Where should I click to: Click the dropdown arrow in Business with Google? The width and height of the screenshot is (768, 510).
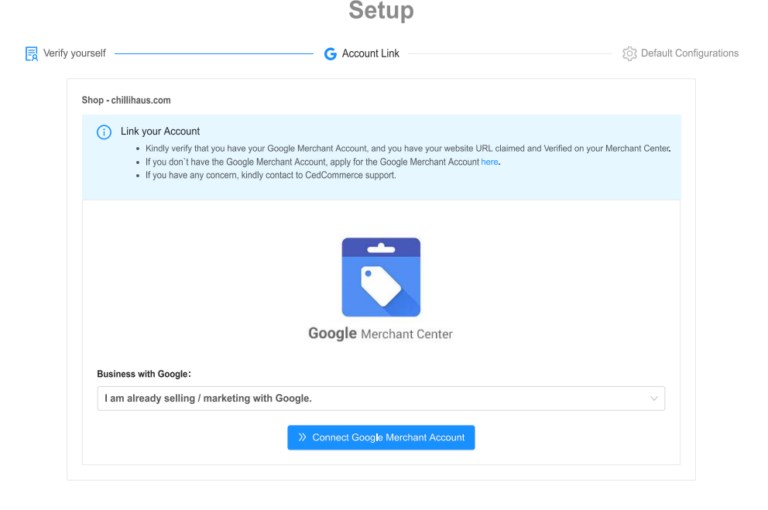point(654,398)
